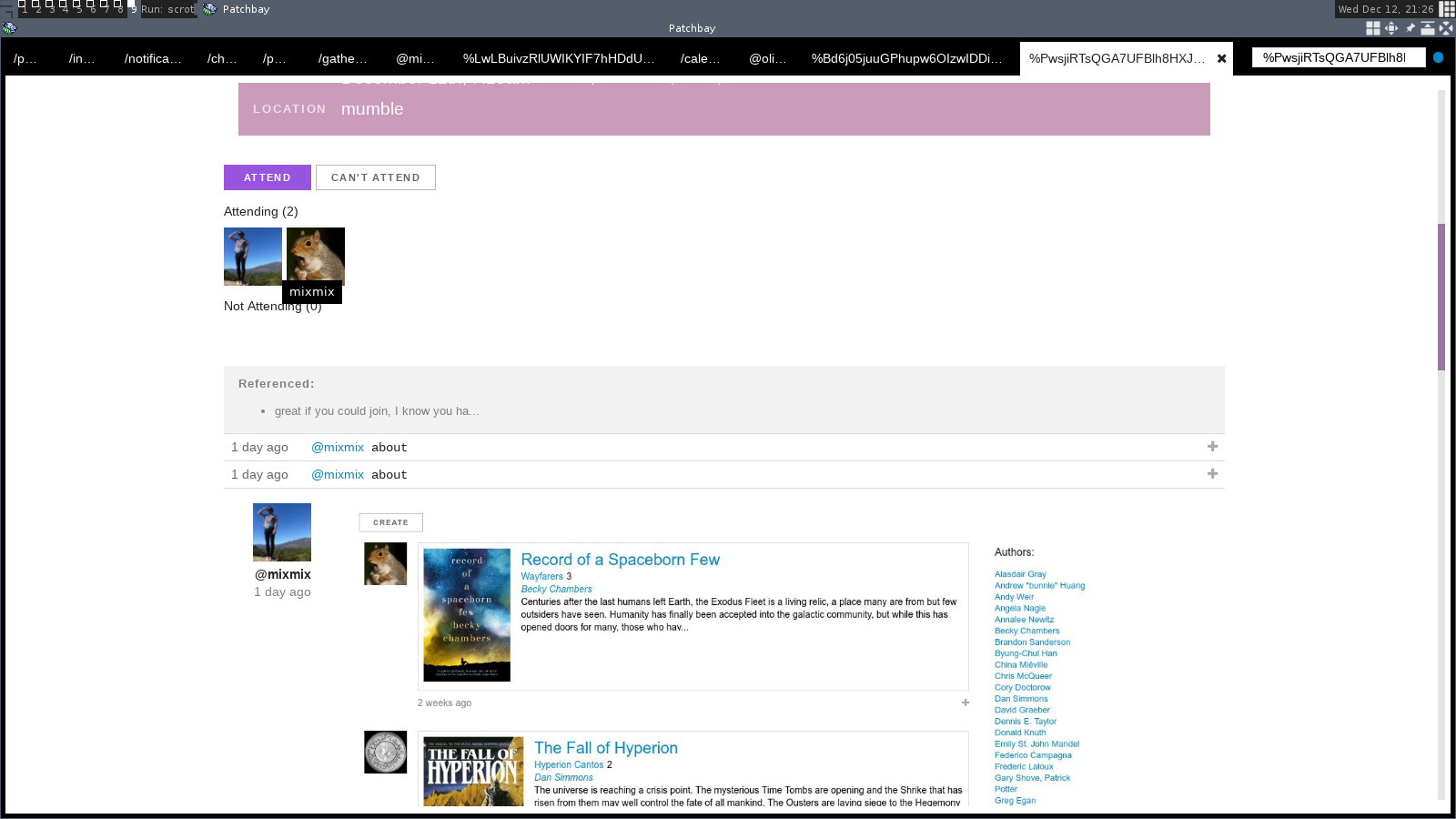Viewport: 1456px width, 819px height.
Task: Select author Emily St. John Mandel
Action: point(1037,744)
